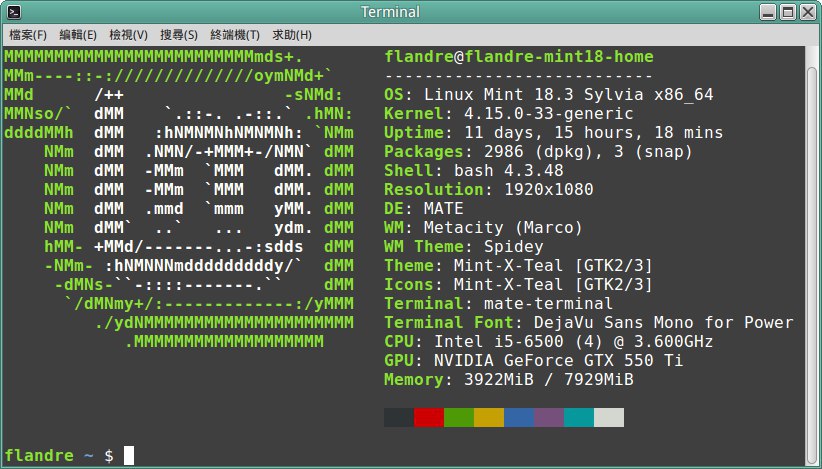
Task: Click the CPU value Intel i5-6500
Action: [x=574, y=342]
